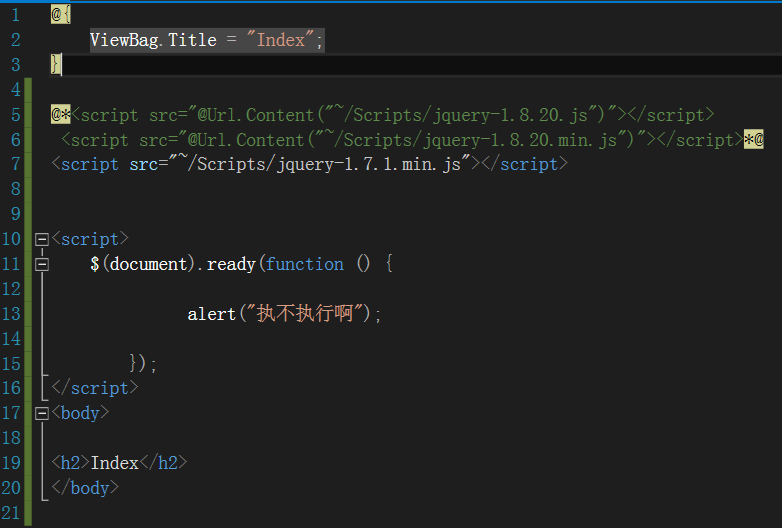Click the highlighted @{ on line 1
Screen dimensions: 782x528
pyautogui.click(x=61, y=15)
